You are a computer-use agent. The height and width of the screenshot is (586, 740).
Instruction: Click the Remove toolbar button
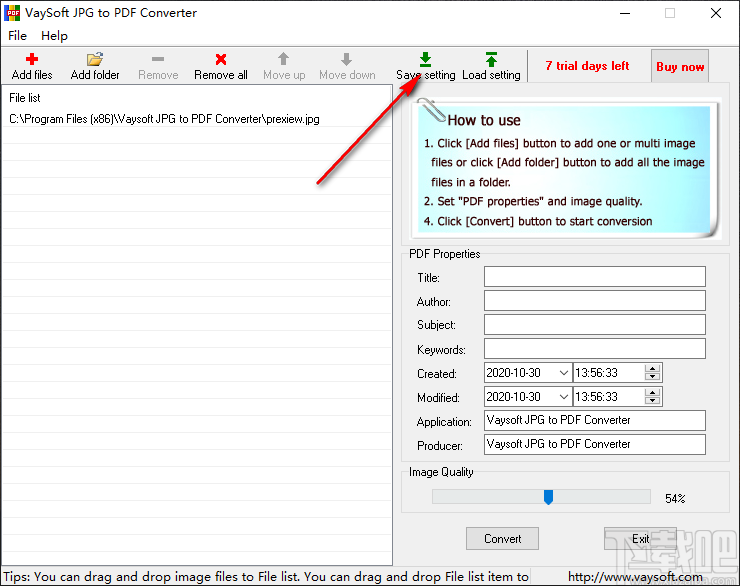pyautogui.click(x=158, y=67)
